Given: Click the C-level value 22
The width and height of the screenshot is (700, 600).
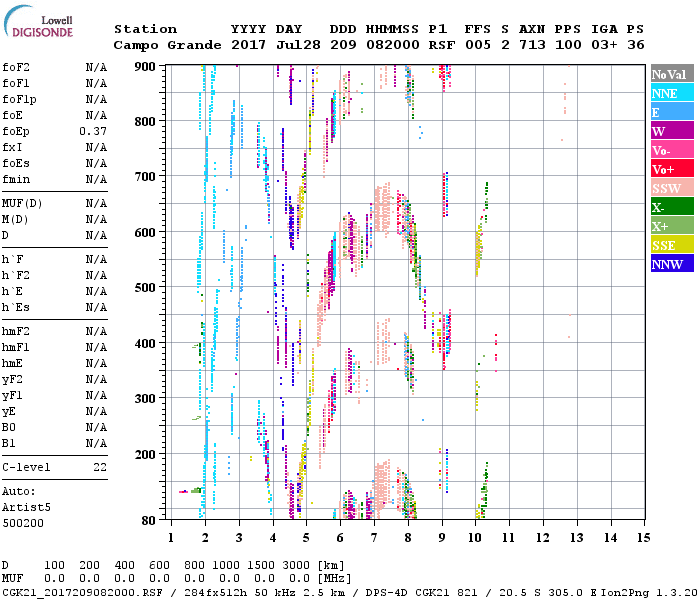Looking at the screenshot, I should tap(100, 467).
